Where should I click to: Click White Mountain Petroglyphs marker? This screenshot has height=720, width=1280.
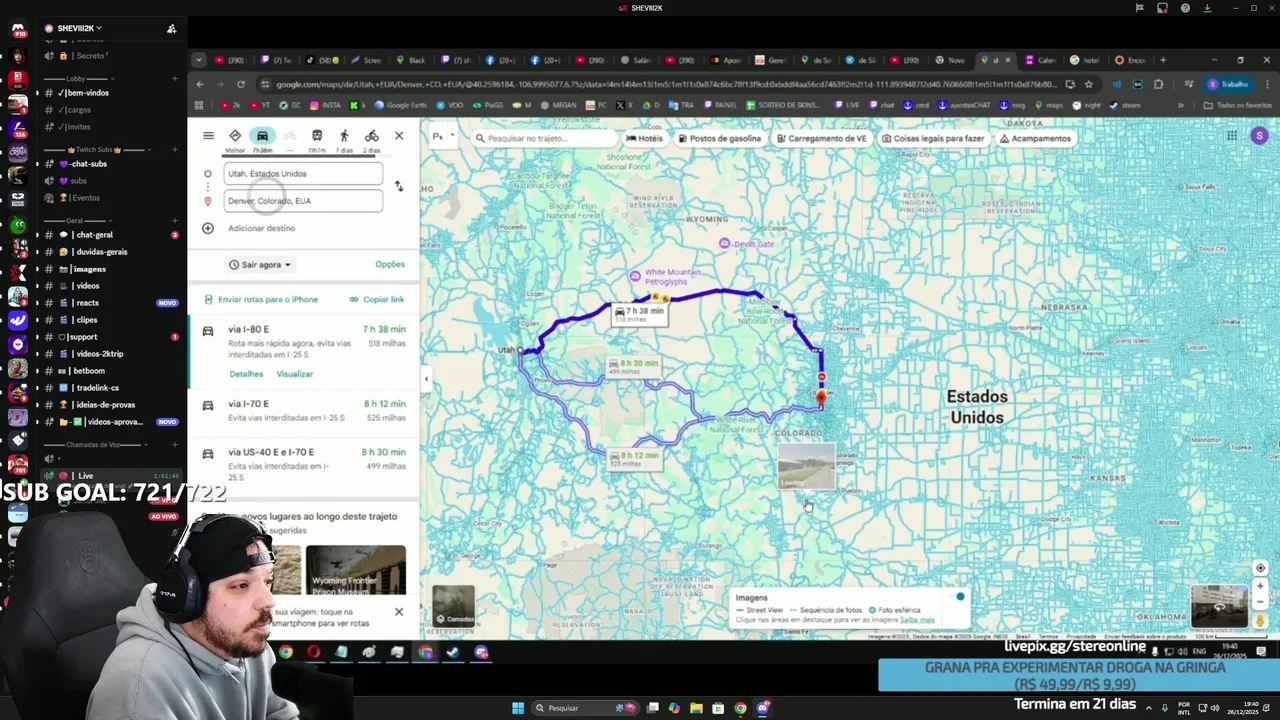(635, 276)
